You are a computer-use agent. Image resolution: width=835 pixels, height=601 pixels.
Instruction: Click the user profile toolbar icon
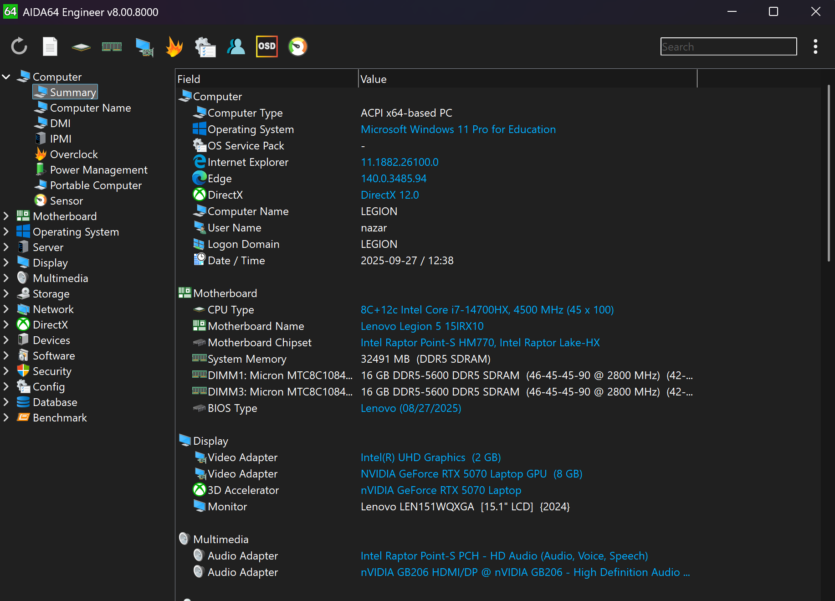tap(236, 47)
